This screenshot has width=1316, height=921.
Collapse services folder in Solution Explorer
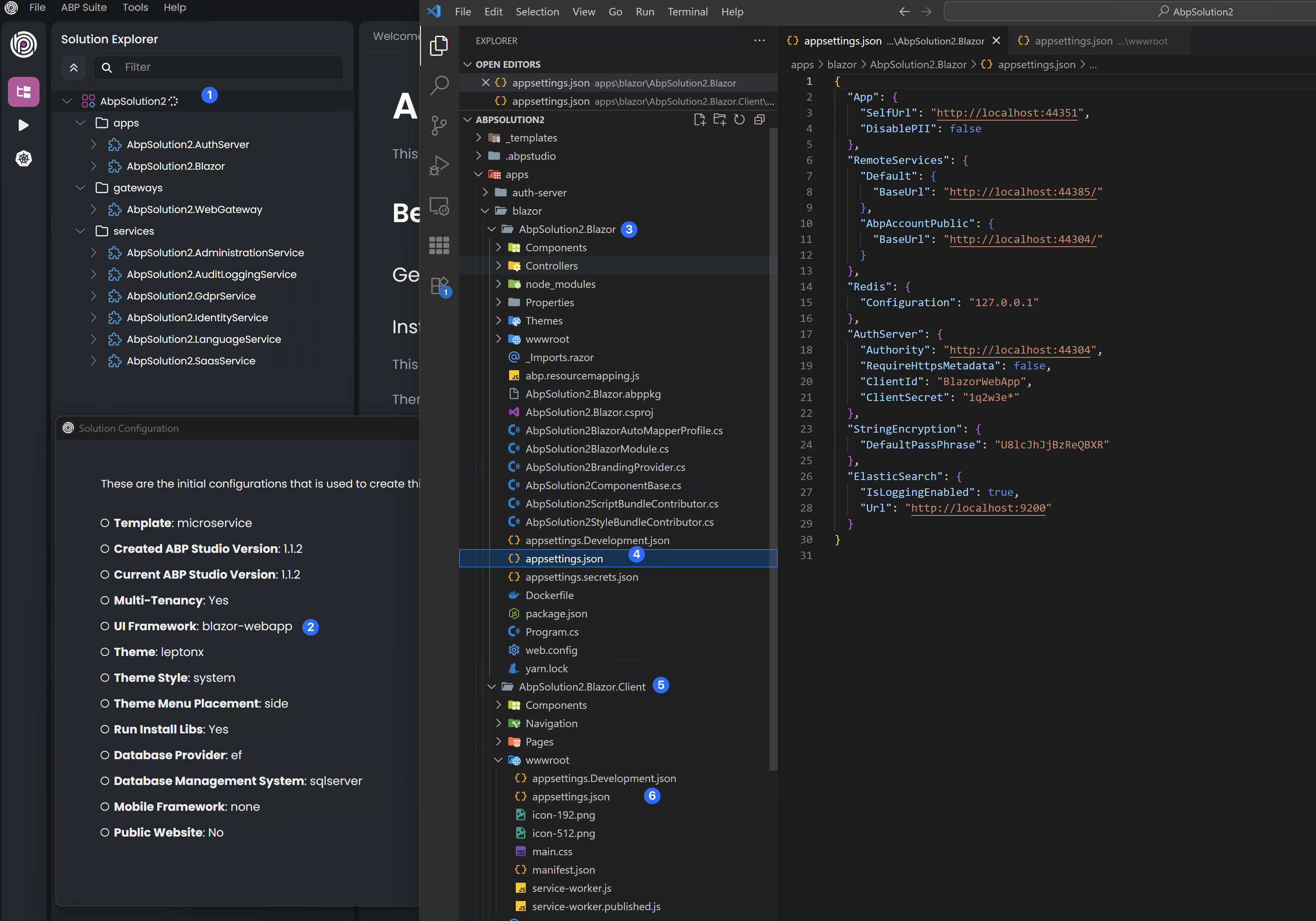point(80,231)
